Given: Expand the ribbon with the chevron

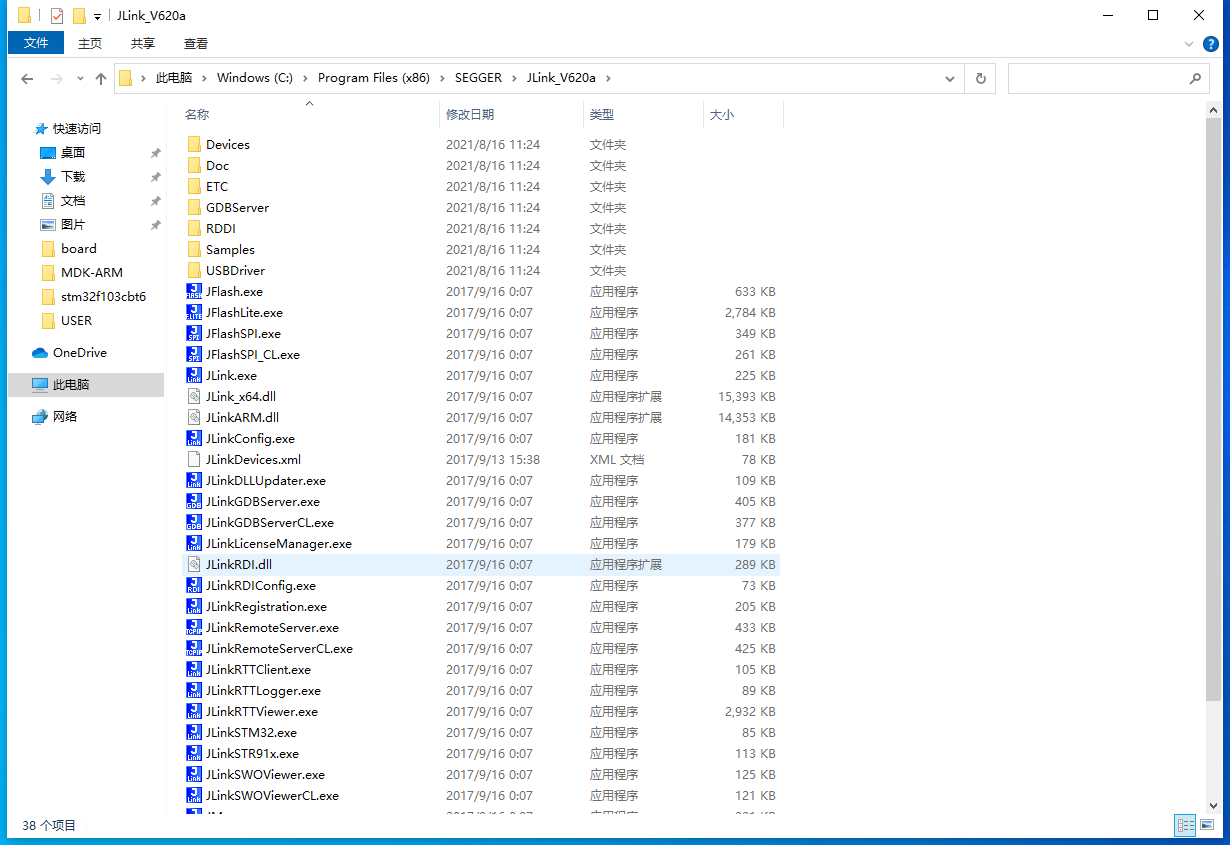Looking at the screenshot, I should point(1188,44).
